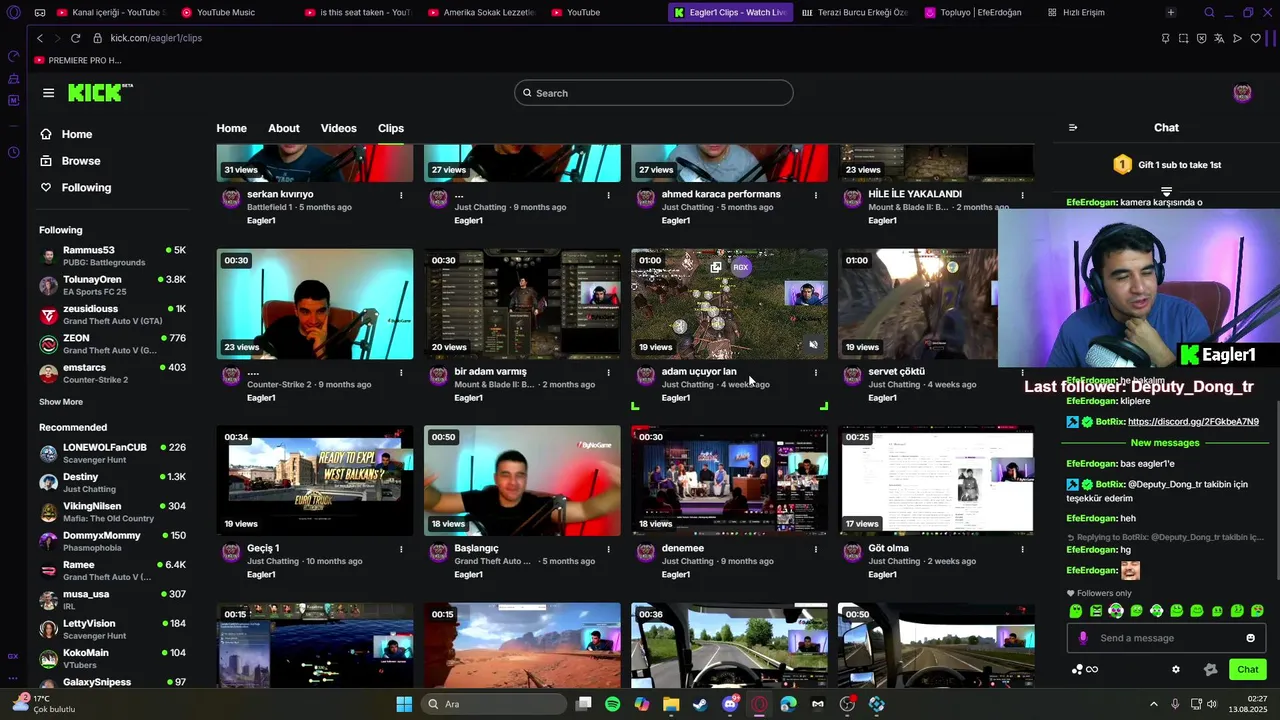
Task: Open options for 'servet çöktü' clip
Action: (1022, 372)
